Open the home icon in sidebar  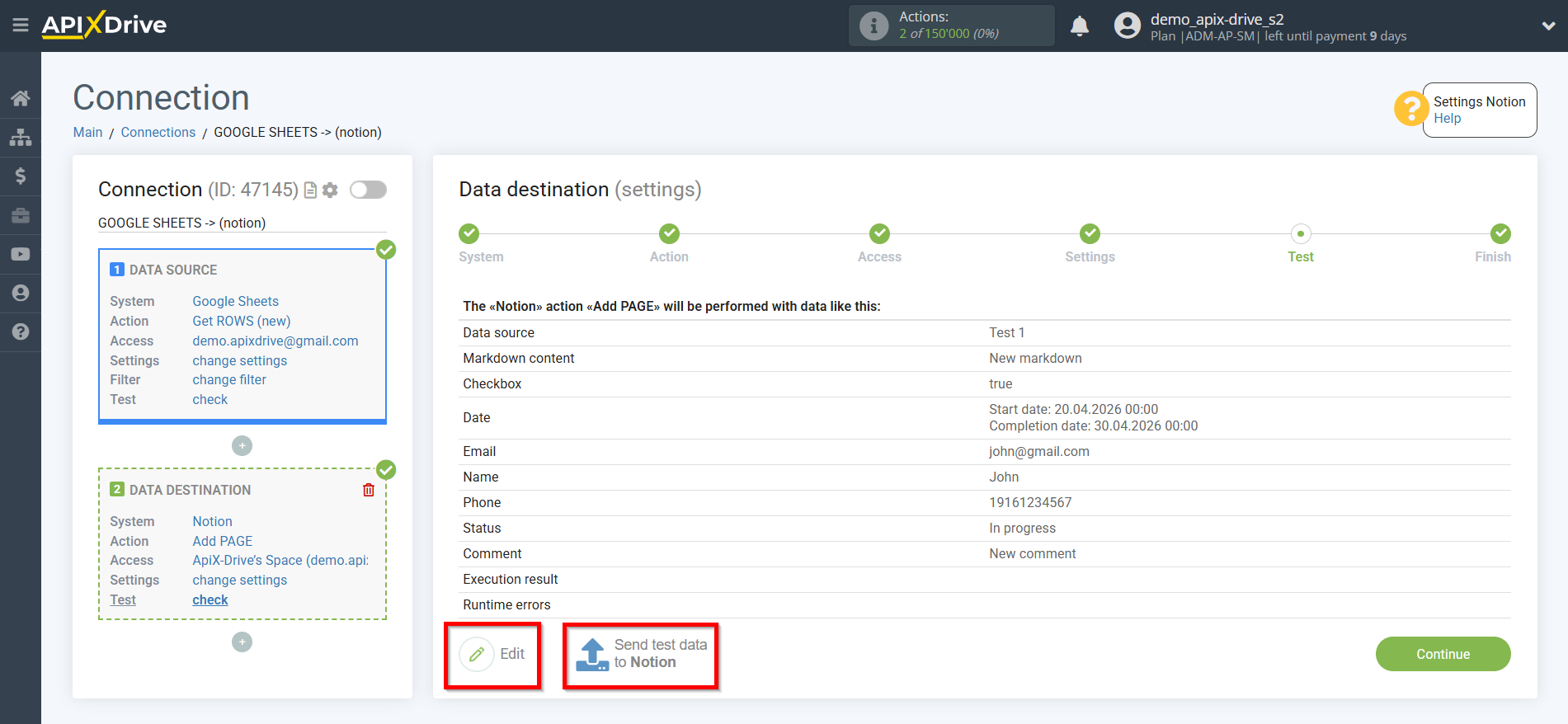[x=21, y=98]
